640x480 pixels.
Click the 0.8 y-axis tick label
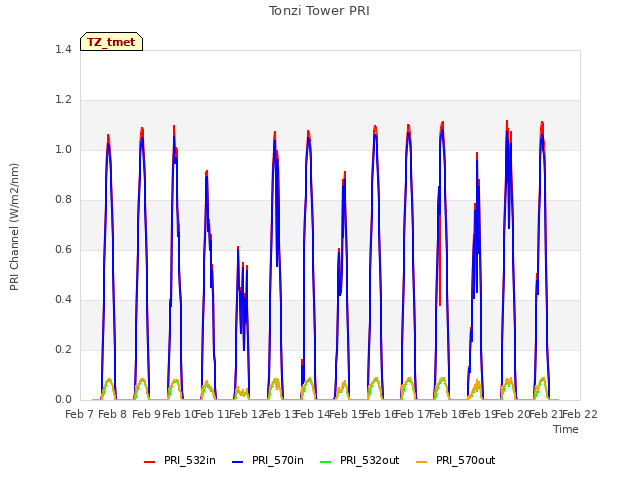pos(63,200)
